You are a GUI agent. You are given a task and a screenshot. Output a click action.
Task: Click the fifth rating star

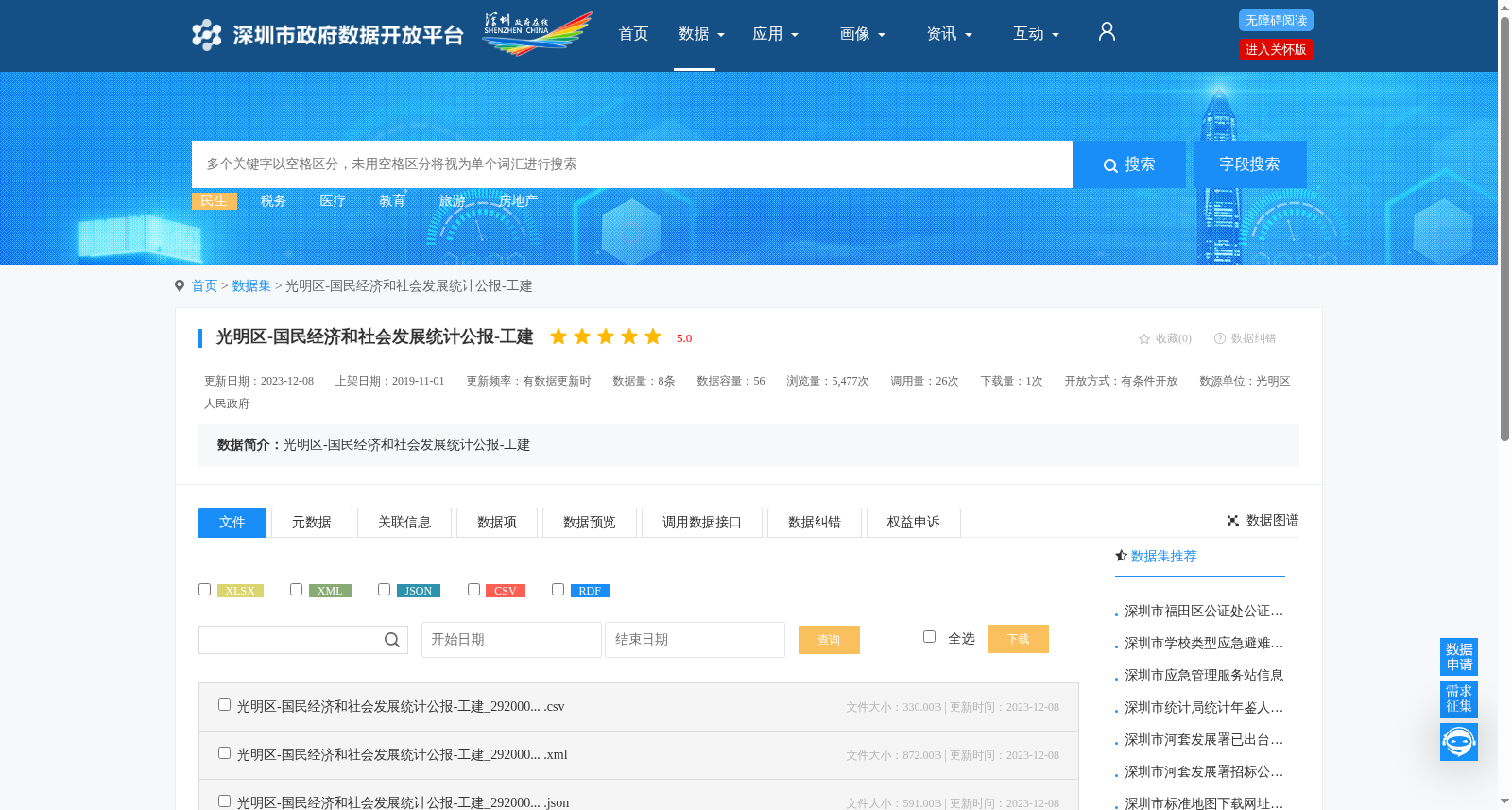(x=653, y=336)
